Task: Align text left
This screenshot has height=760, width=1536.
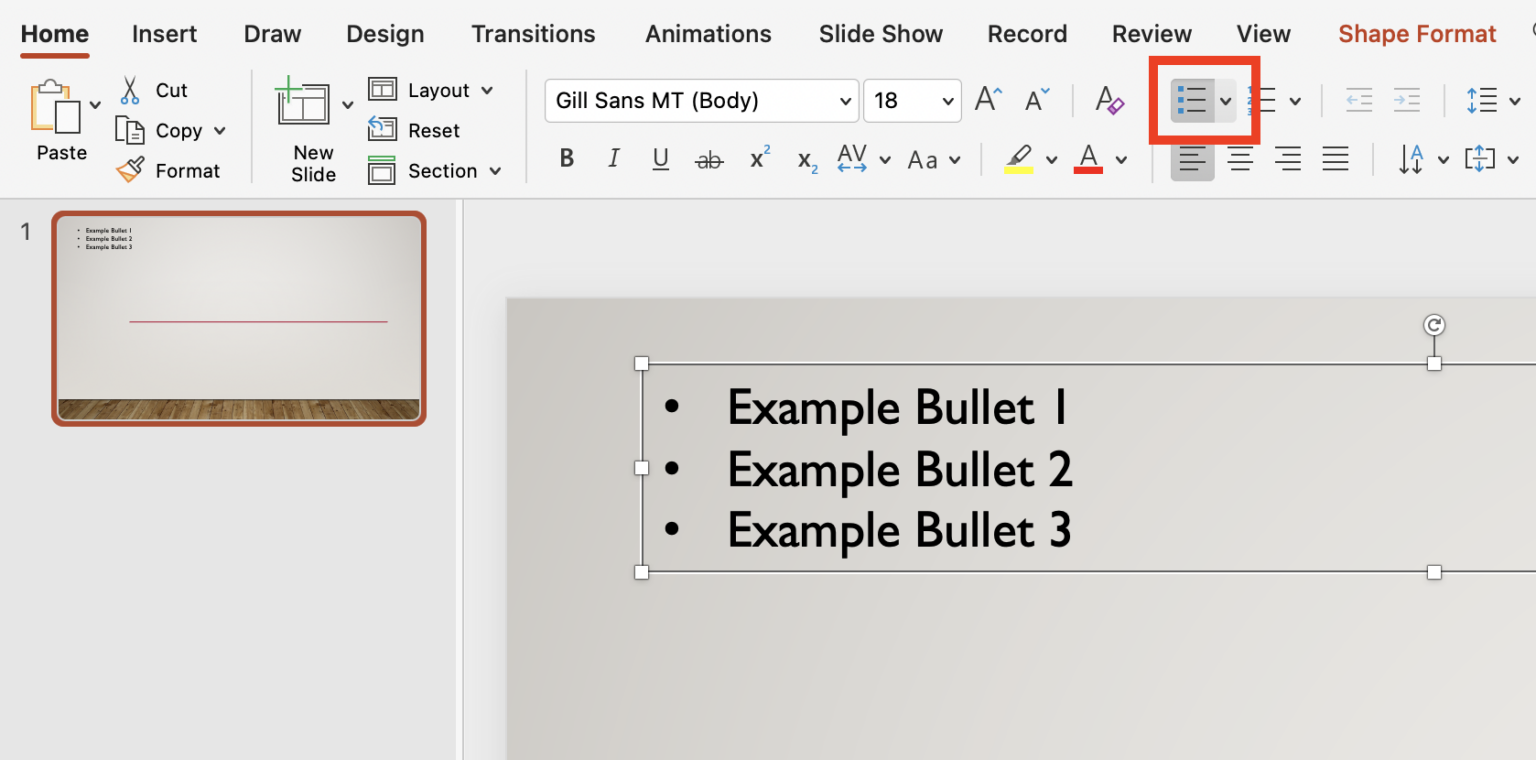Action: click(x=1192, y=159)
